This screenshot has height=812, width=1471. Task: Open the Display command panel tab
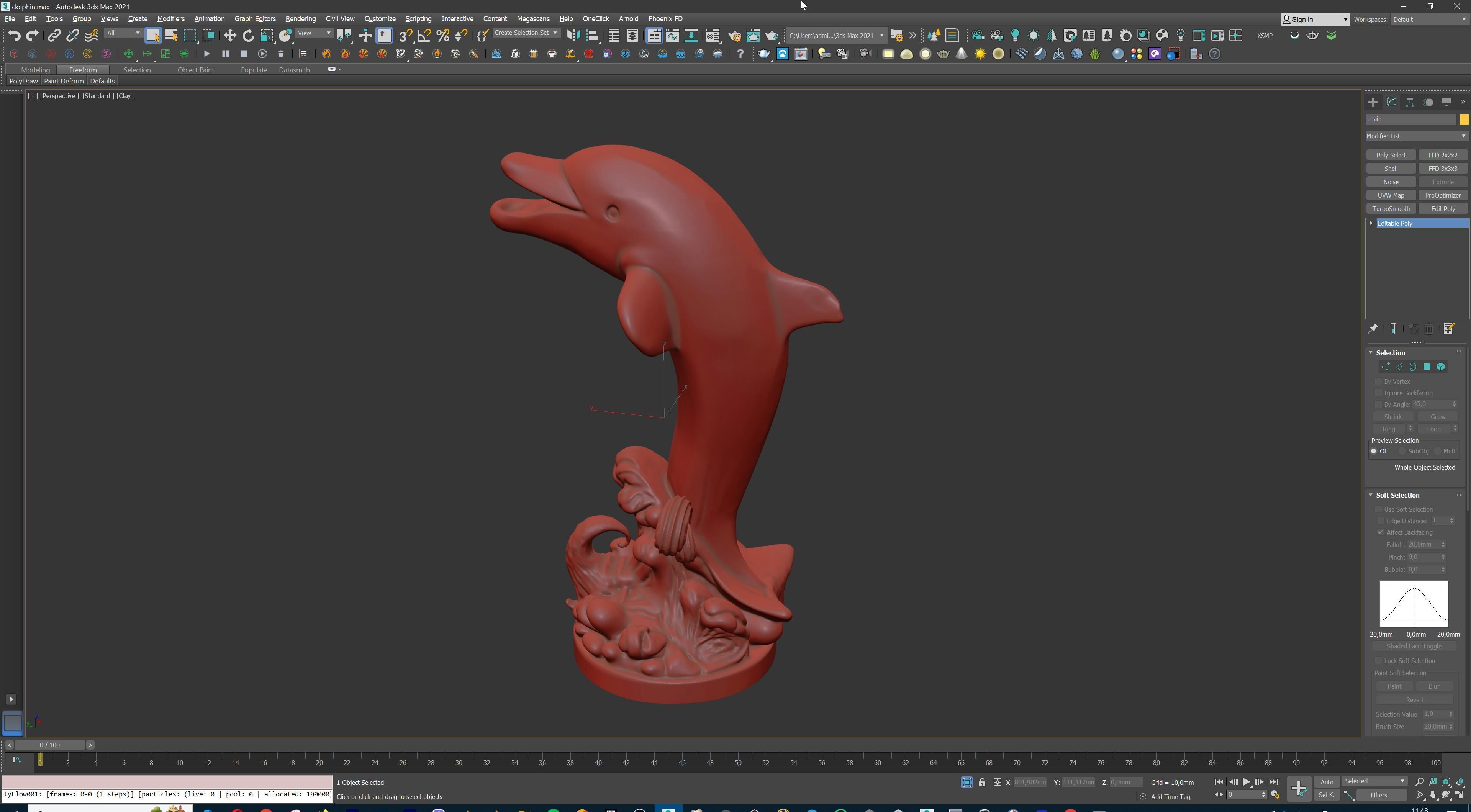[x=1446, y=102]
